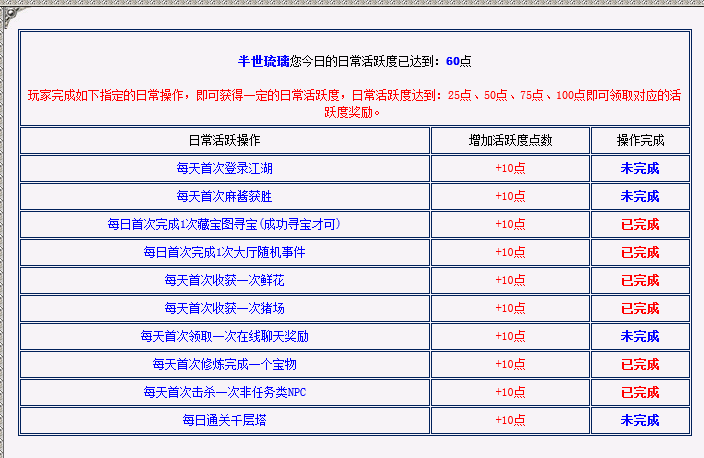Click the 日常活跃操作 column header
The height and width of the screenshot is (458, 704).
pyautogui.click(x=224, y=141)
